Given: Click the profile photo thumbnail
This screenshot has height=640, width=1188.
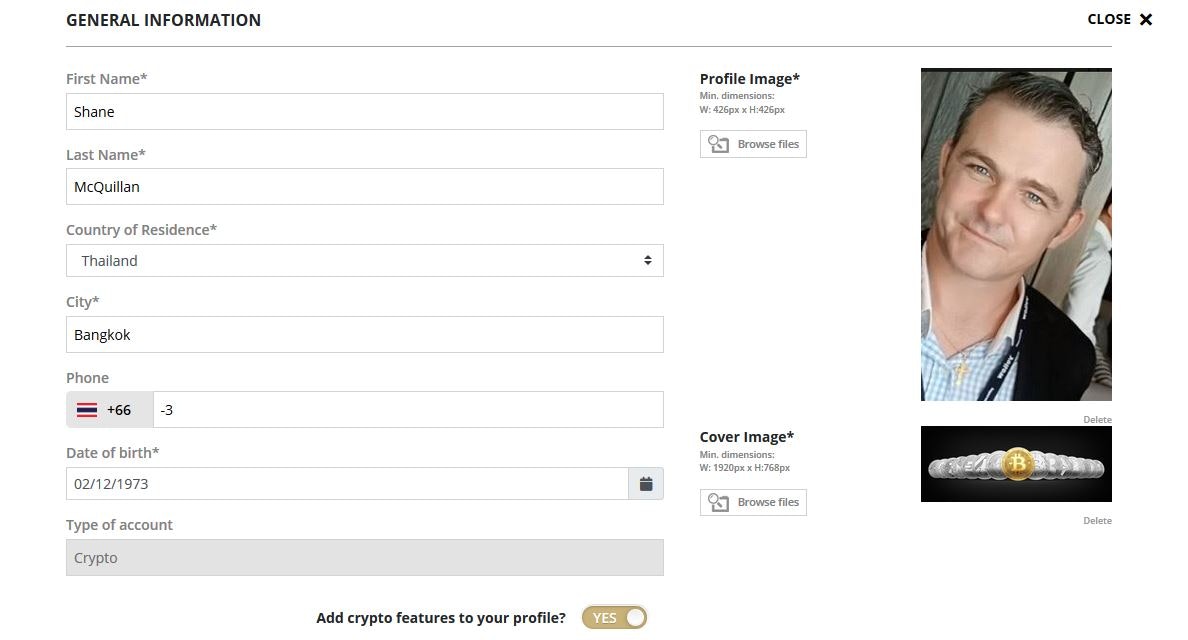Looking at the screenshot, I should coord(1016,235).
